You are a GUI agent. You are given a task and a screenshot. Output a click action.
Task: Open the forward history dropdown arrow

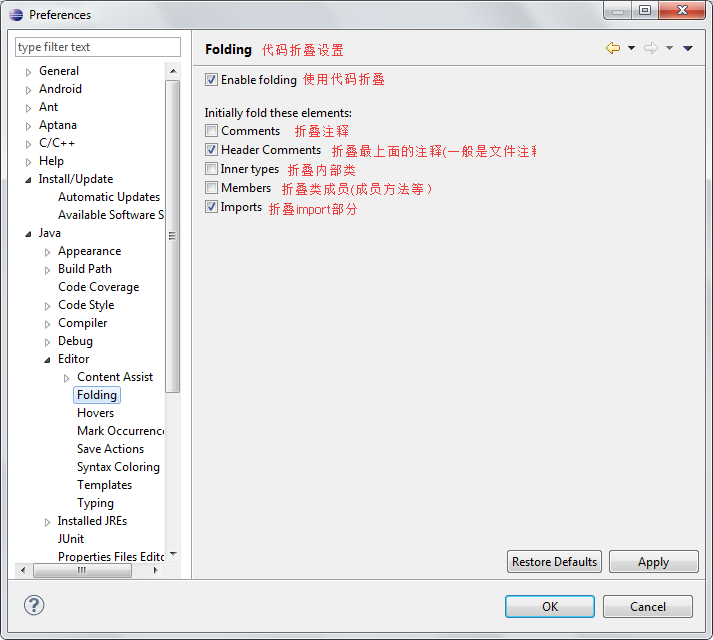[669, 48]
